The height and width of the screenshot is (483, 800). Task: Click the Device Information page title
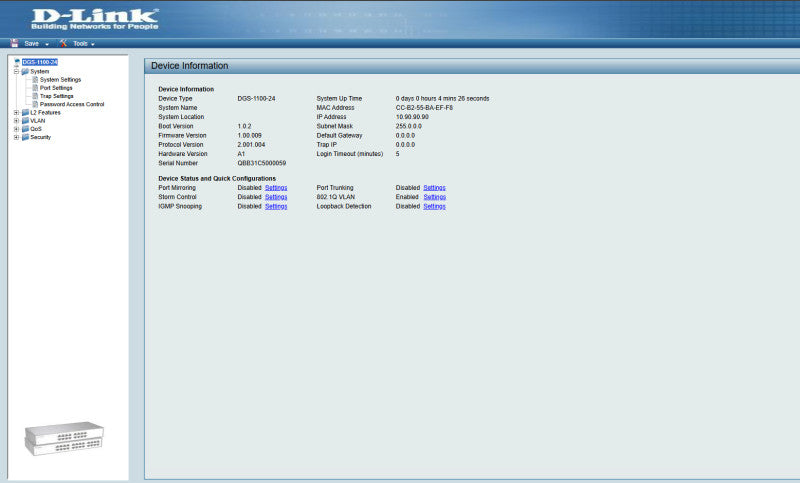point(189,66)
